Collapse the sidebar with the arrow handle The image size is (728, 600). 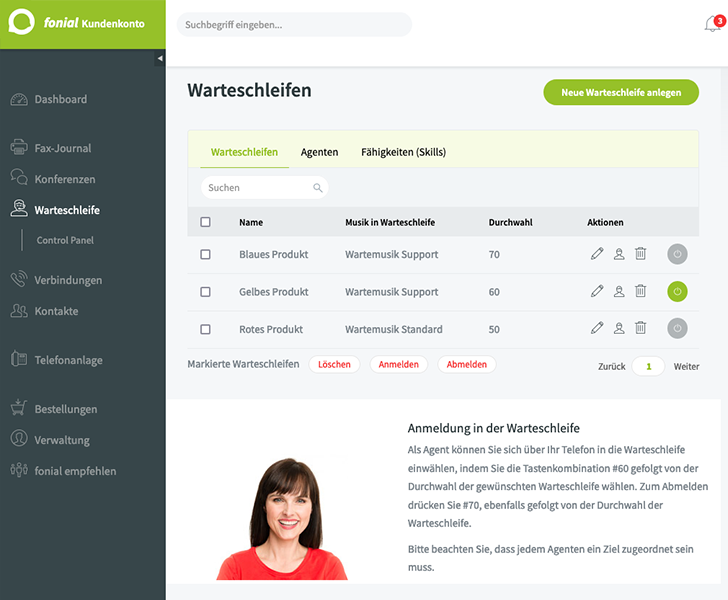pyautogui.click(x=160, y=59)
